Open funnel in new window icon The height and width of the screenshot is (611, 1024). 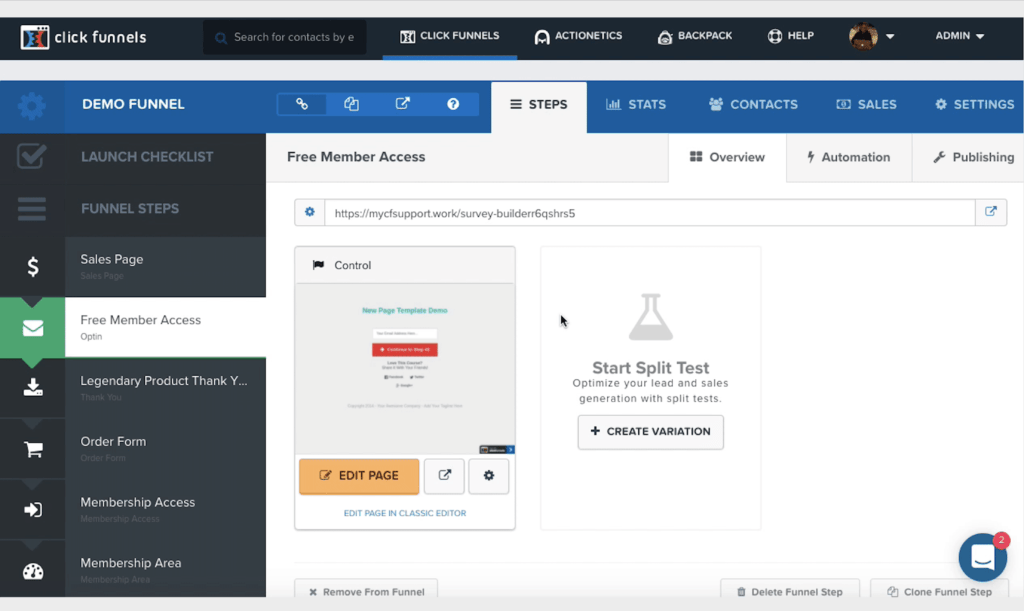coord(402,104)
